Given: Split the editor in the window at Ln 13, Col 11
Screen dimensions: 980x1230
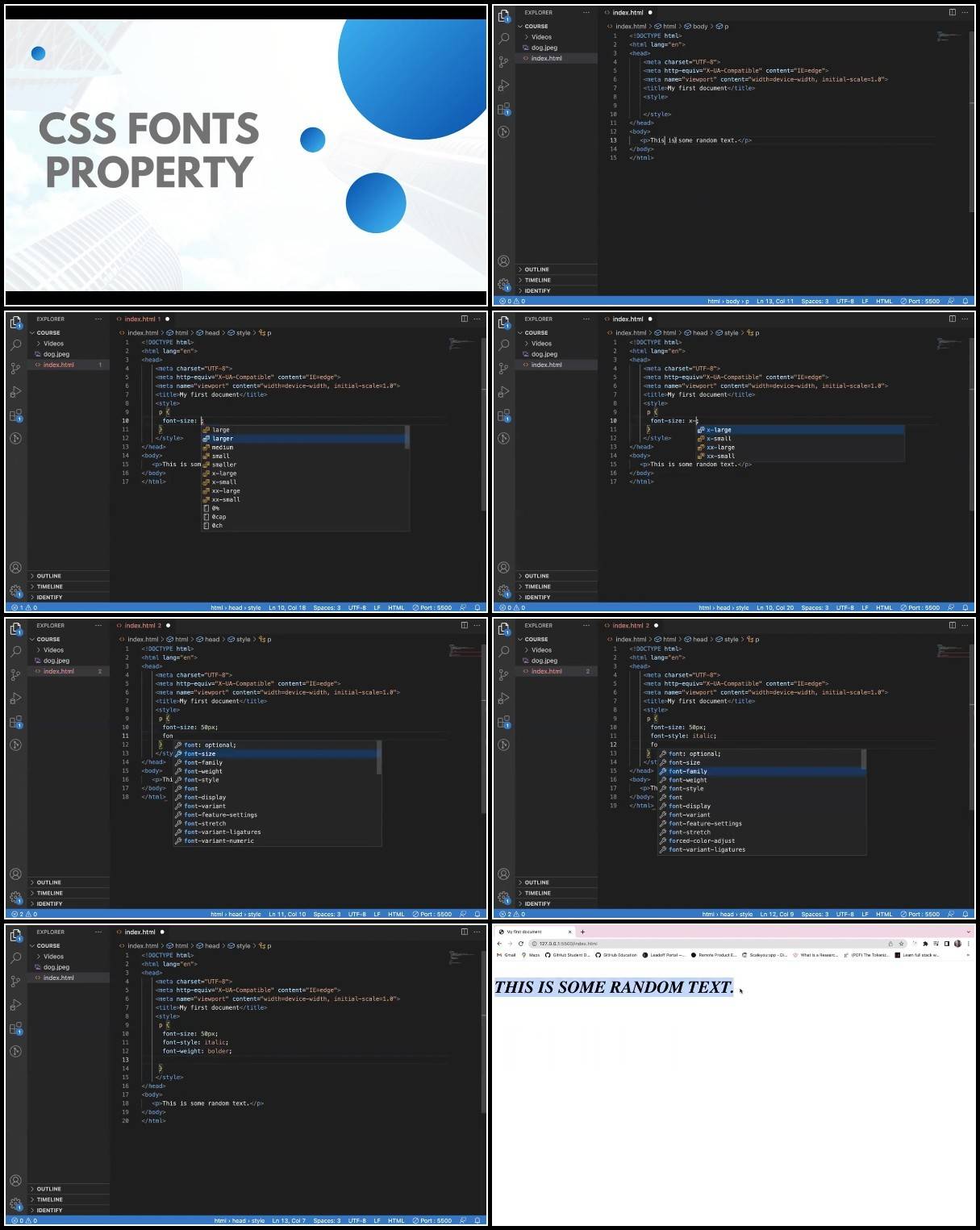Looking at the screenshot, I should 952,12.
